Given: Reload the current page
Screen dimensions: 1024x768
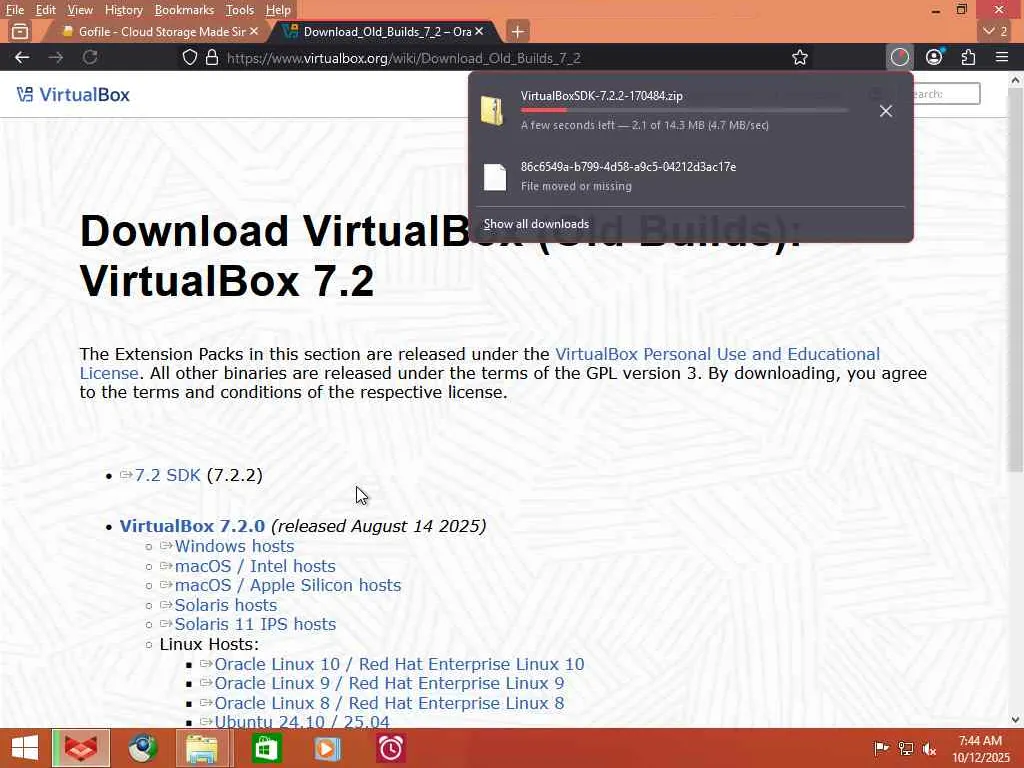Looking at the screenshot, I should (x=90, y=57).
